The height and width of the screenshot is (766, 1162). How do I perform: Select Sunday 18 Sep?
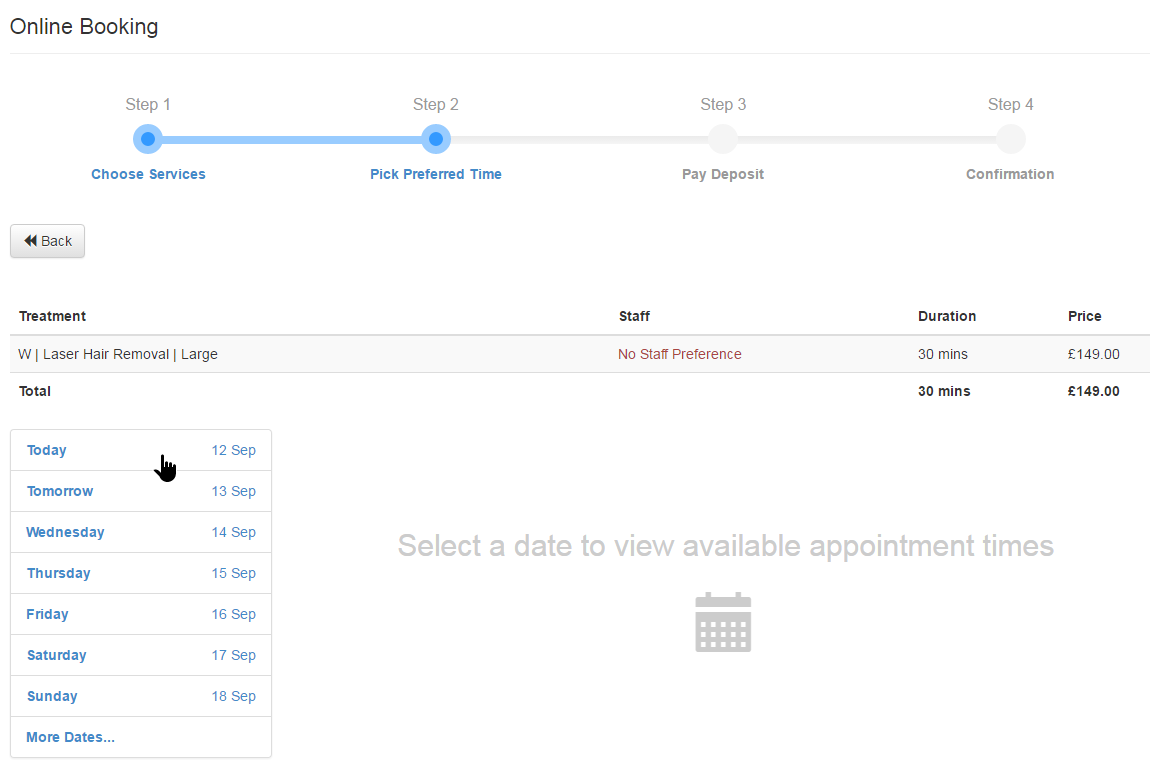coord(141,696)
